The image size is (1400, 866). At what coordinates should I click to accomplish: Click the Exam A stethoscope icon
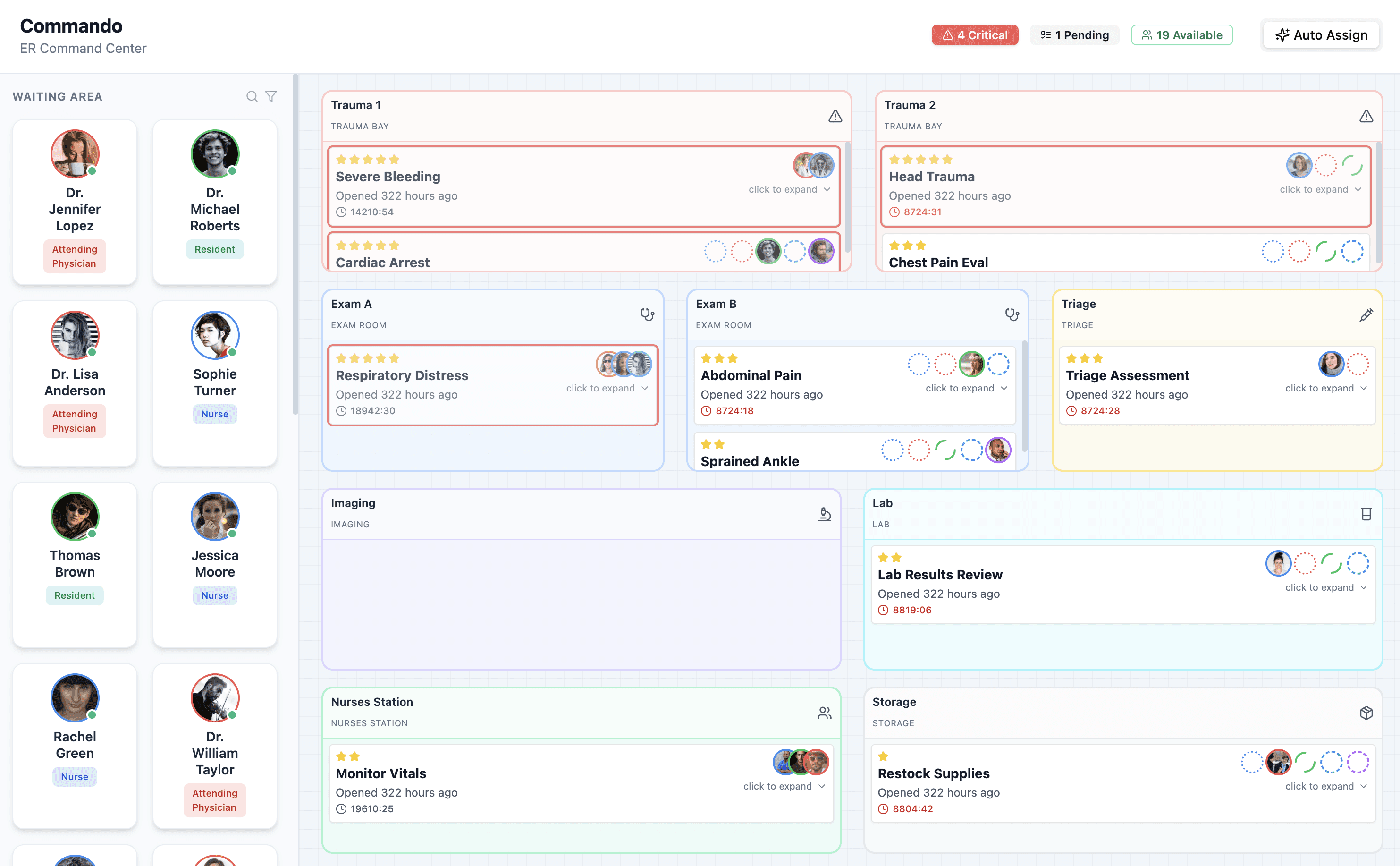coord(647,314)
